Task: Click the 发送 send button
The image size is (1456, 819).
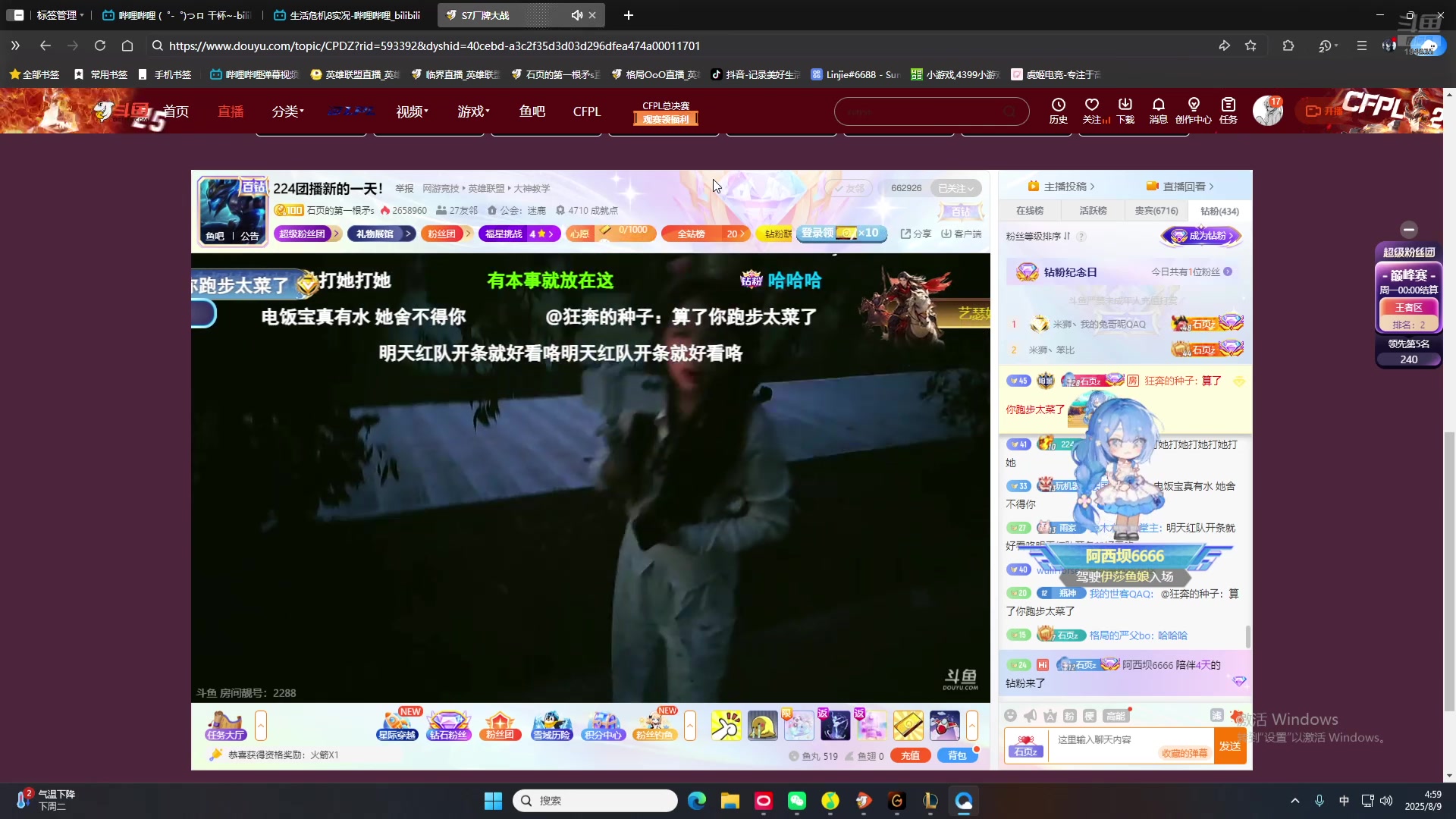Action: point(1230,745)
